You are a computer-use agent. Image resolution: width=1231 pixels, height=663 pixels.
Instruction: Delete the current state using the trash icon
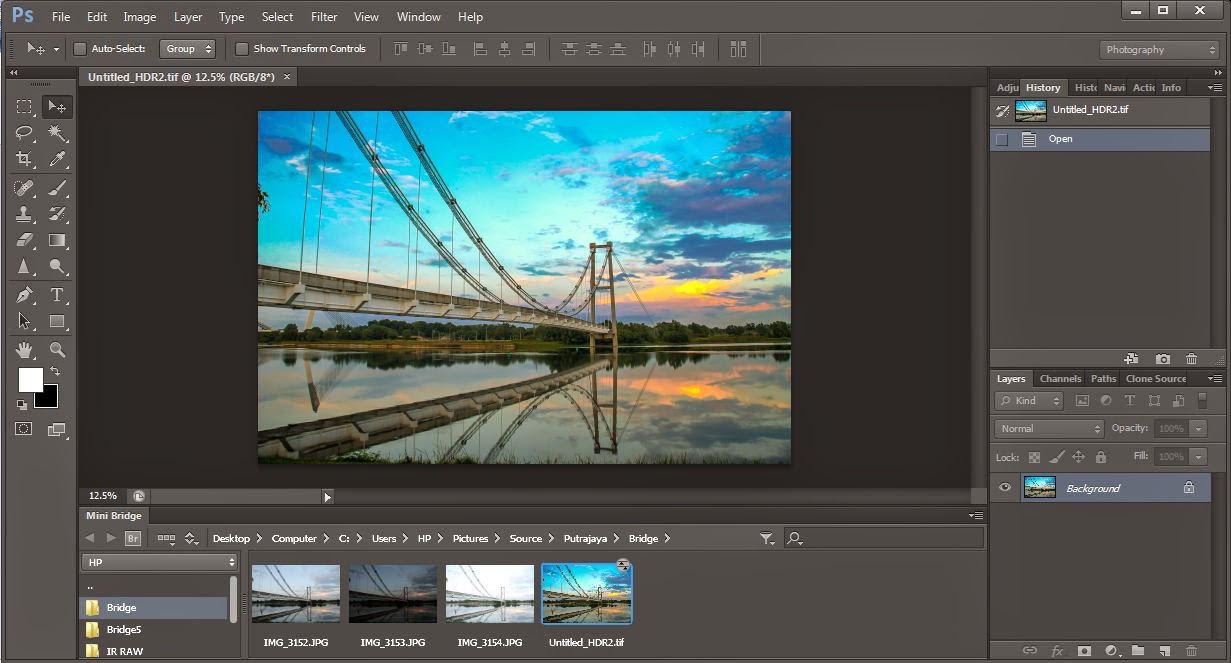pos(1190,358)
